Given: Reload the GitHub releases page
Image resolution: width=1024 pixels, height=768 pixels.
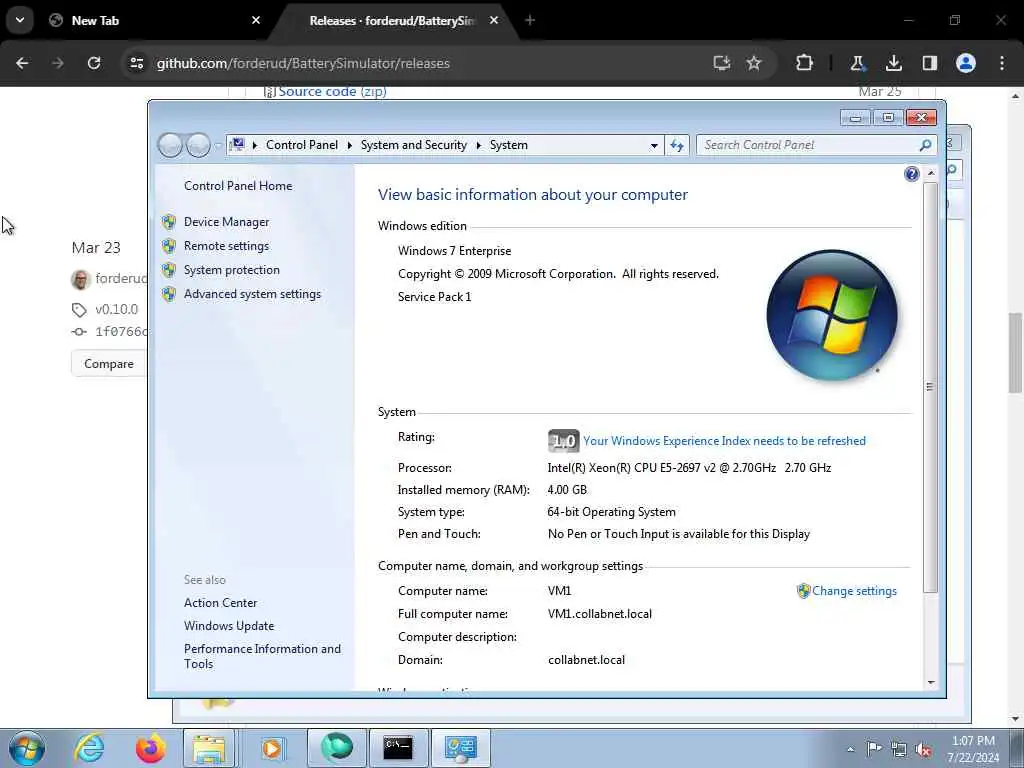Looking at the screenshot, I should [x=94, y=63].
